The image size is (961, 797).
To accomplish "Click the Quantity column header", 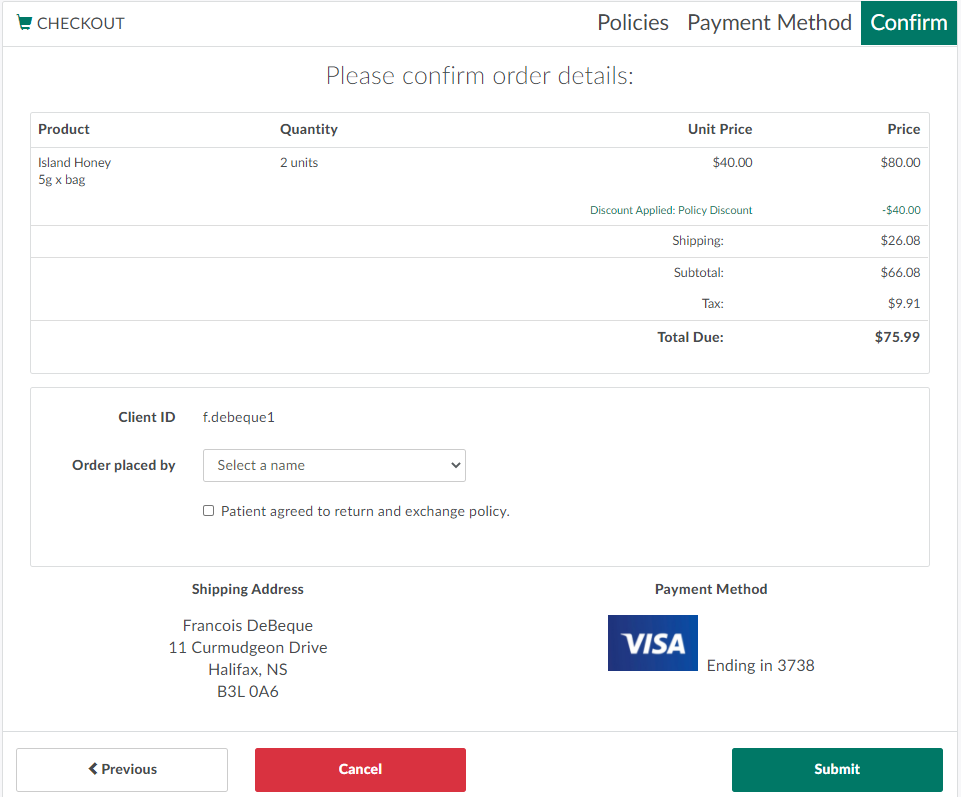I will click(308, 129).
